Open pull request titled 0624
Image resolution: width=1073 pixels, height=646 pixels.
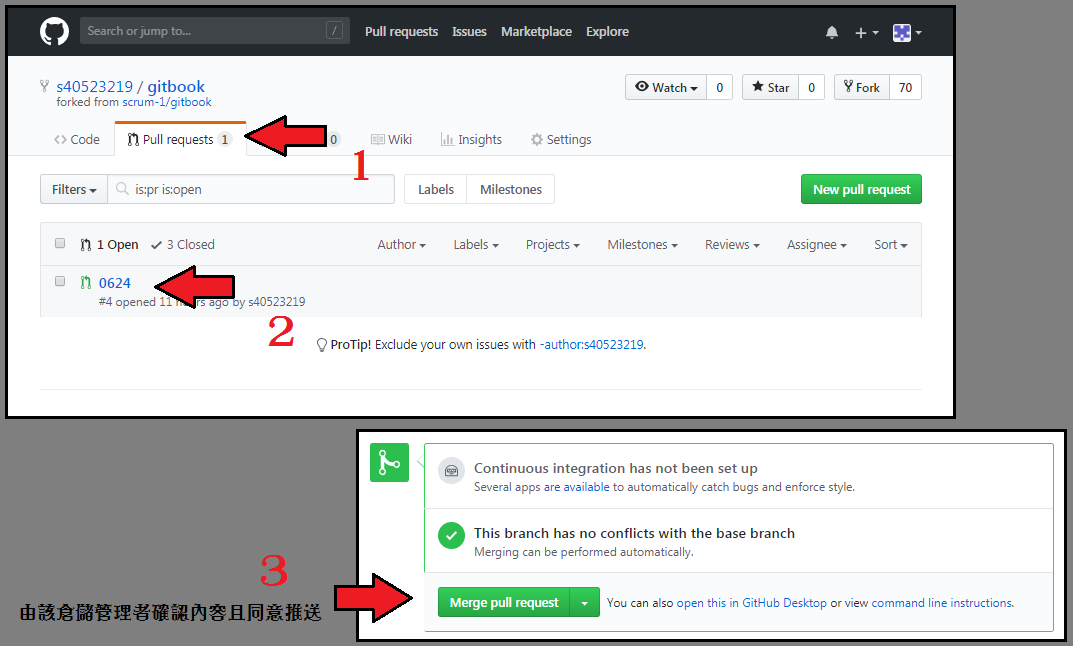(x=114, y=283)
